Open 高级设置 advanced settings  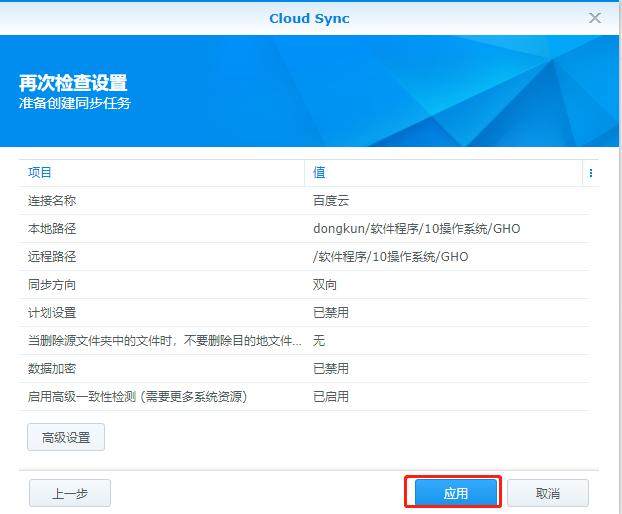pyautogui.click(x=66, y=437)
